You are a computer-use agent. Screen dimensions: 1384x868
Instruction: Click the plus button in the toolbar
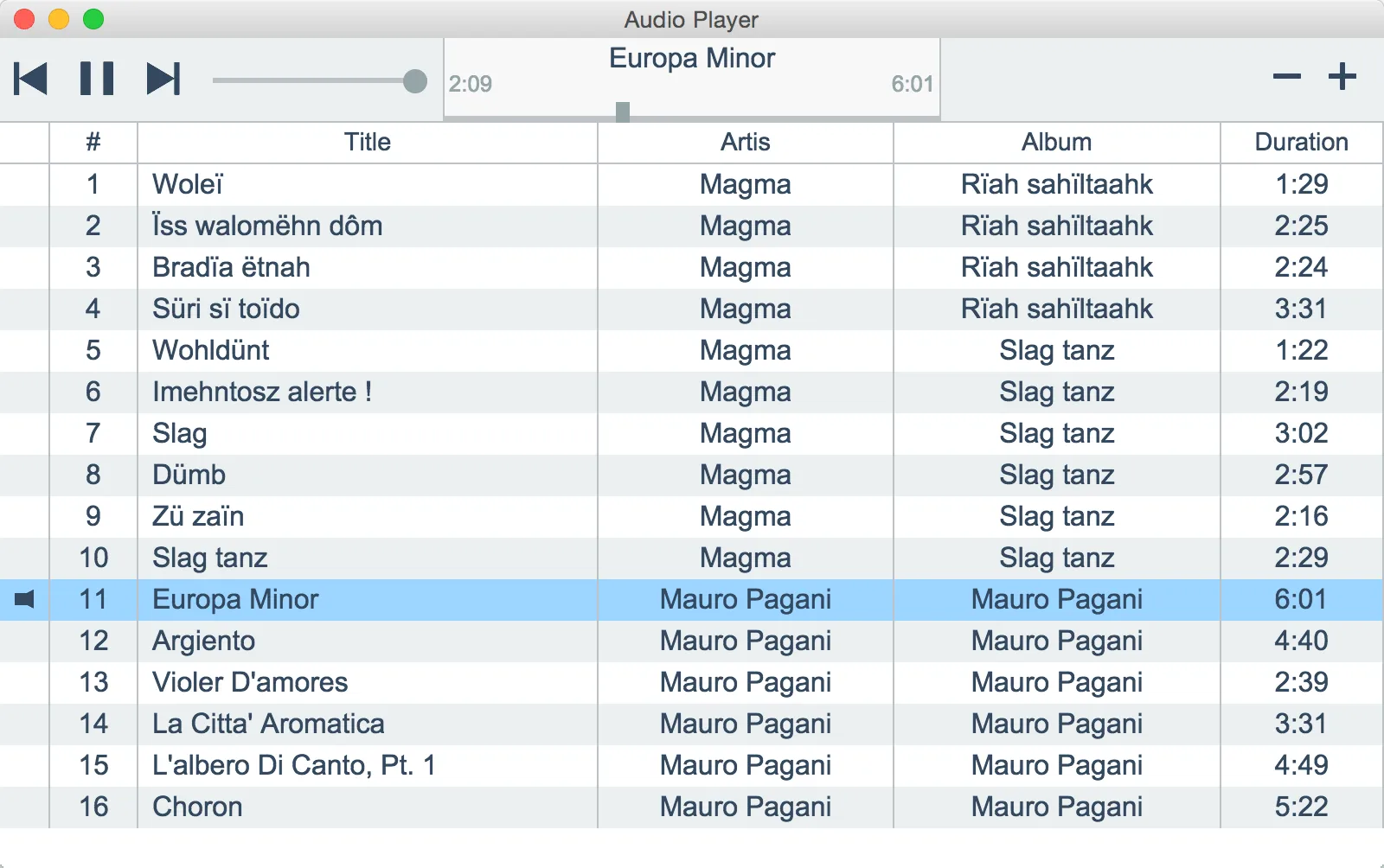[x=1342, y=77]
